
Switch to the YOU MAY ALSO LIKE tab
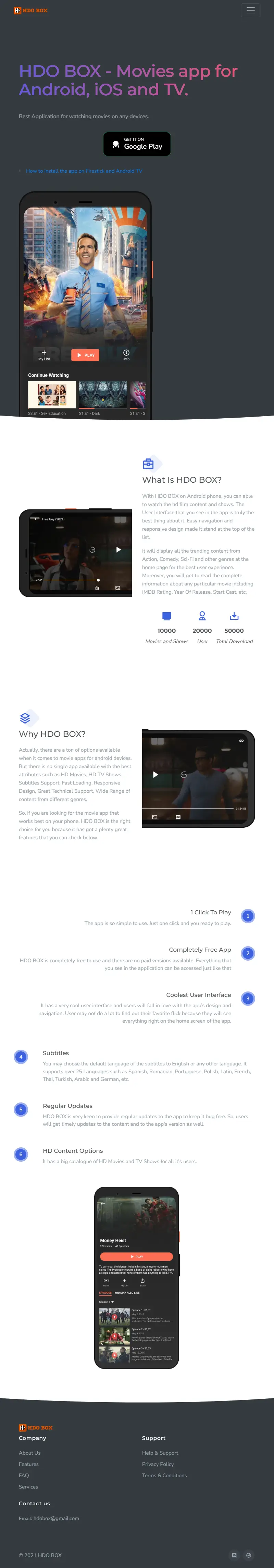(x=127, y=1293)
